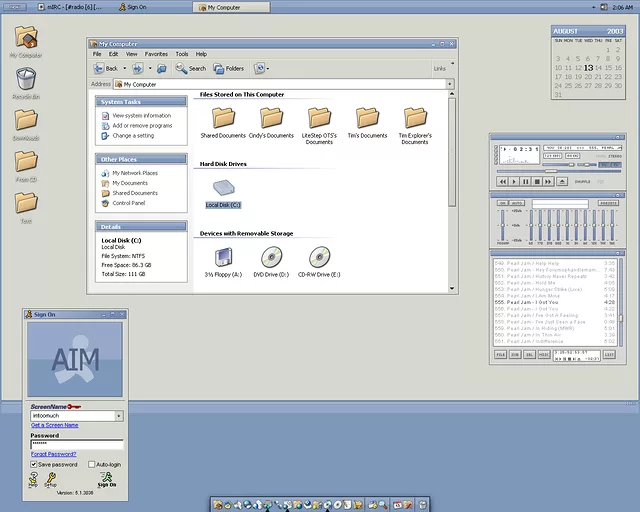The width and height of the screenshot is (640, 512).
Task: Open the 3½ Floppy (A:) drive
Action: click(x=223, y=258)
